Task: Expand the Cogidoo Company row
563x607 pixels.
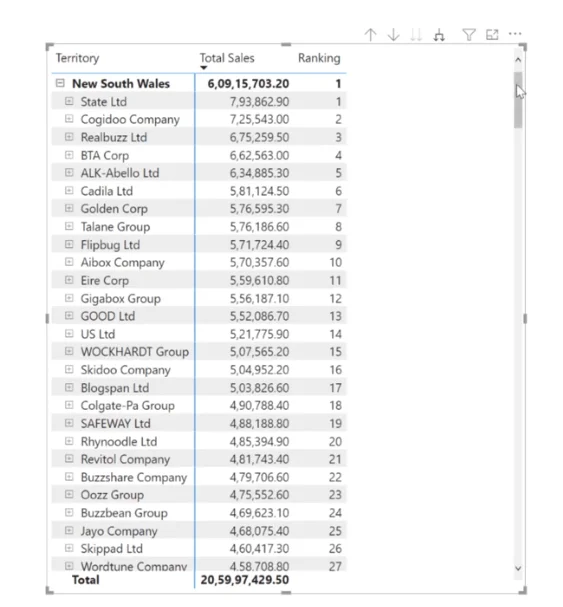Action: click(69, 119)
